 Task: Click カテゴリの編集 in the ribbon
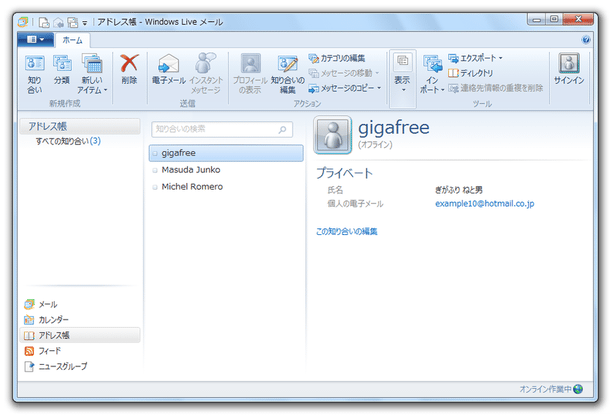(x=337, y=58)
